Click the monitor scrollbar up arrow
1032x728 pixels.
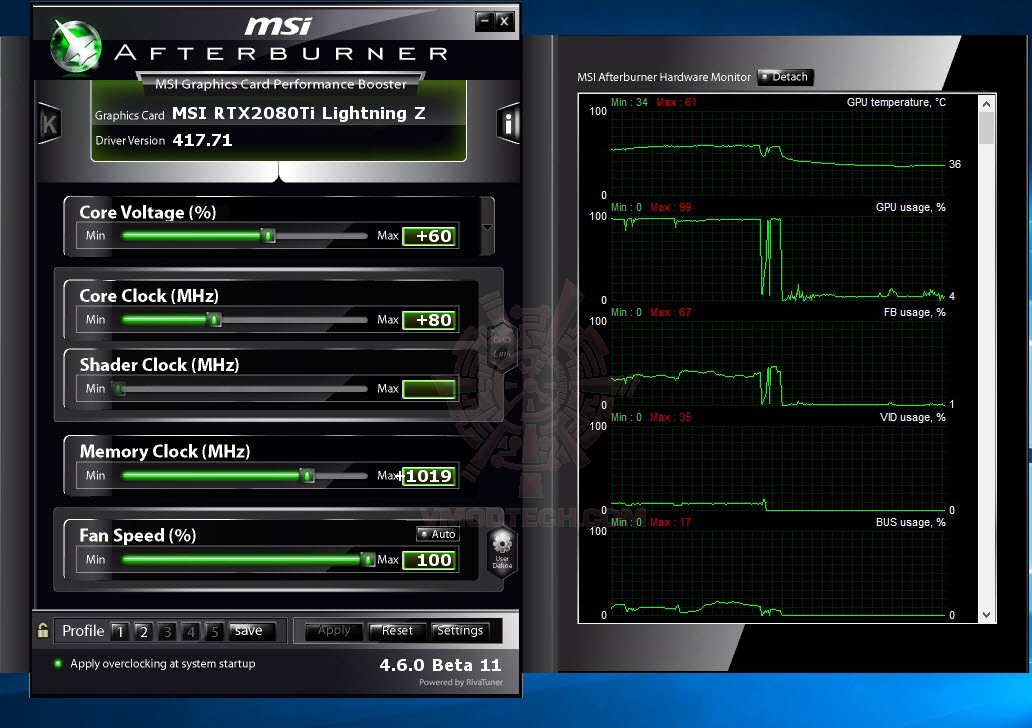point(986,104)
